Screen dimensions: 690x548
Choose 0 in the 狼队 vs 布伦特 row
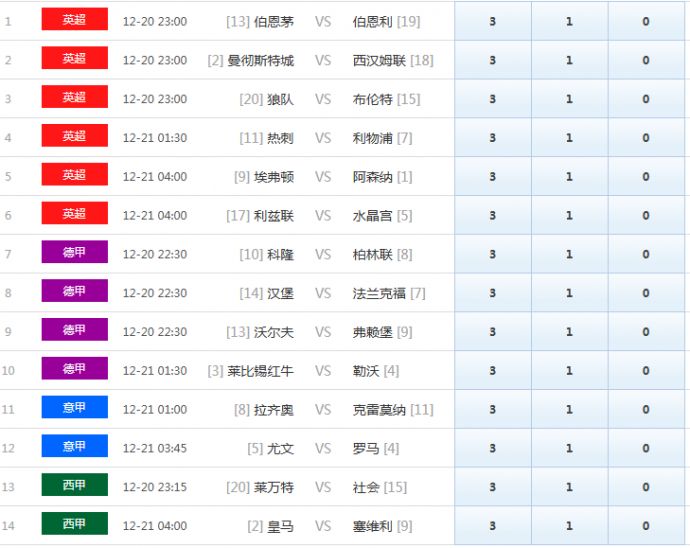click(646, 99)
